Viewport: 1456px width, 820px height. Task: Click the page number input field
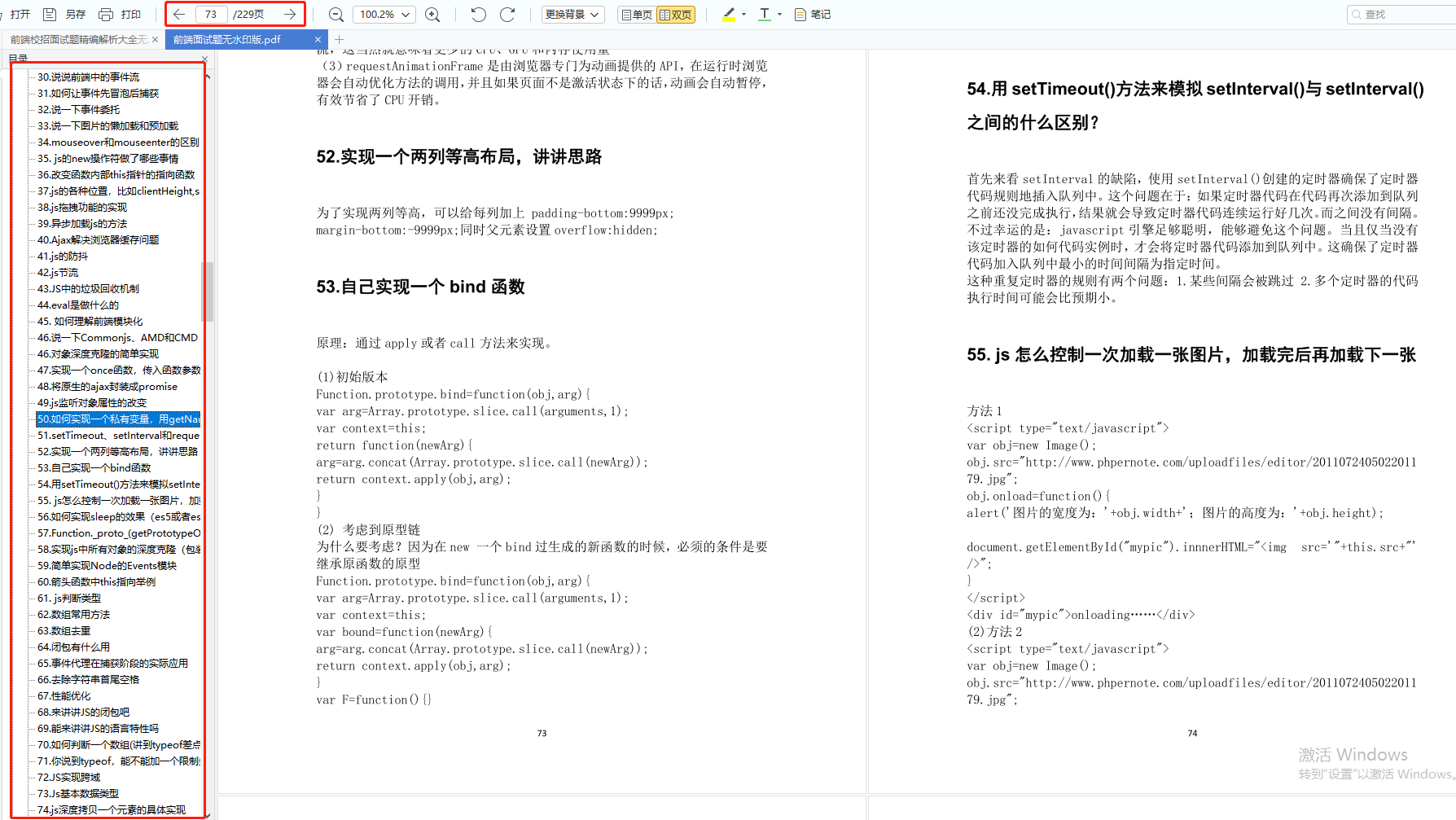tap(210, 14)
